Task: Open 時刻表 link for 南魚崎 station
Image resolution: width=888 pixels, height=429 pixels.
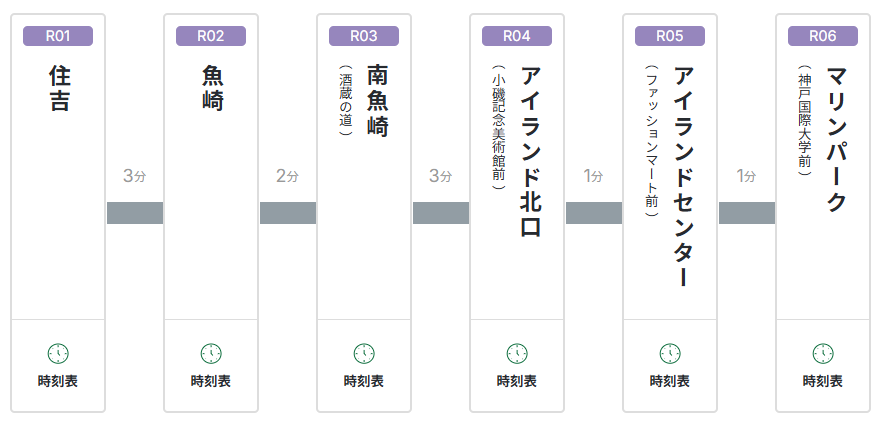Action: click(x=364, y=381)
